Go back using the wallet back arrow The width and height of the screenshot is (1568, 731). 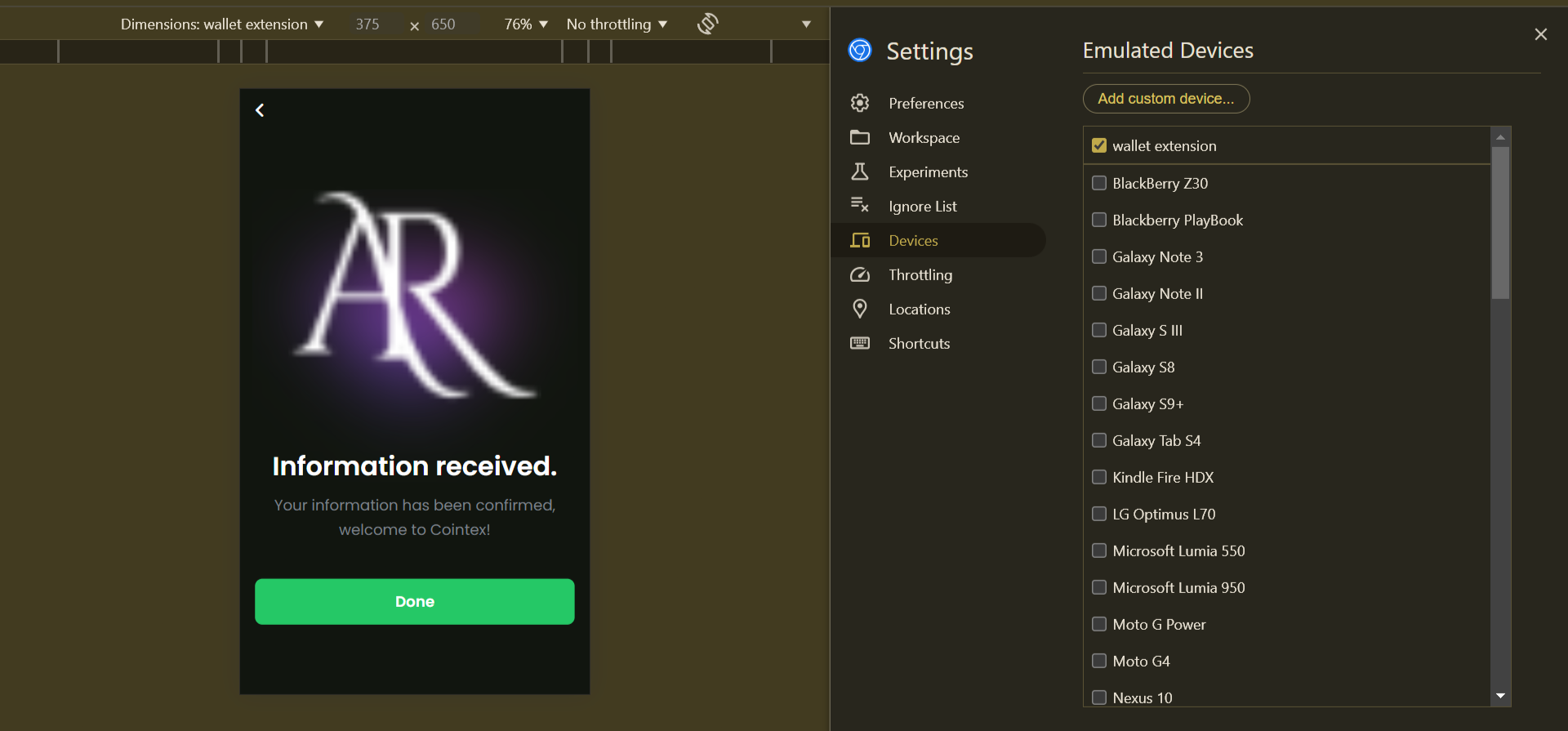260,110
